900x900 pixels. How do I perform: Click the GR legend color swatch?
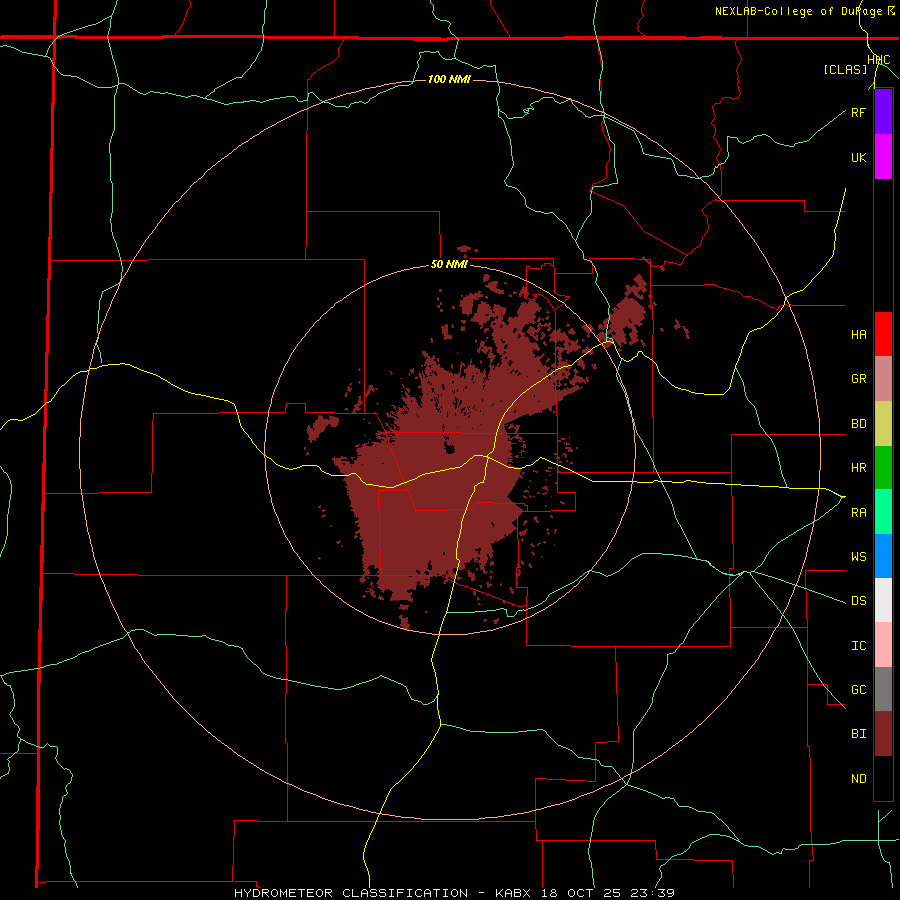(883, 378)
